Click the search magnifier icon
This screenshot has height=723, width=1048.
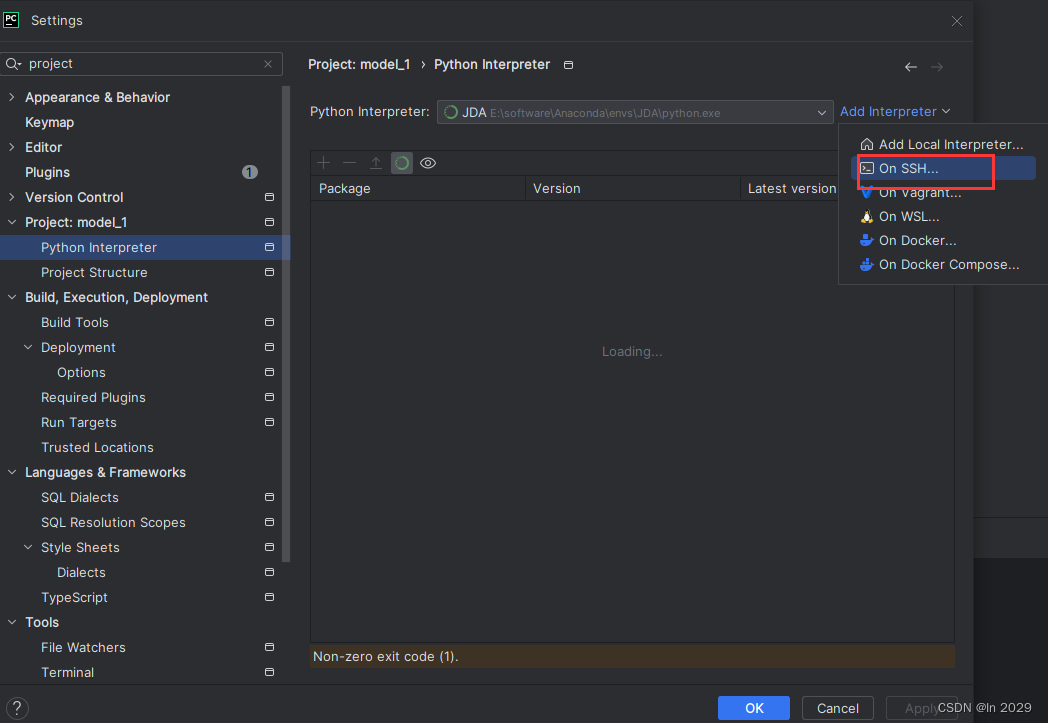(x=13, y=64)
